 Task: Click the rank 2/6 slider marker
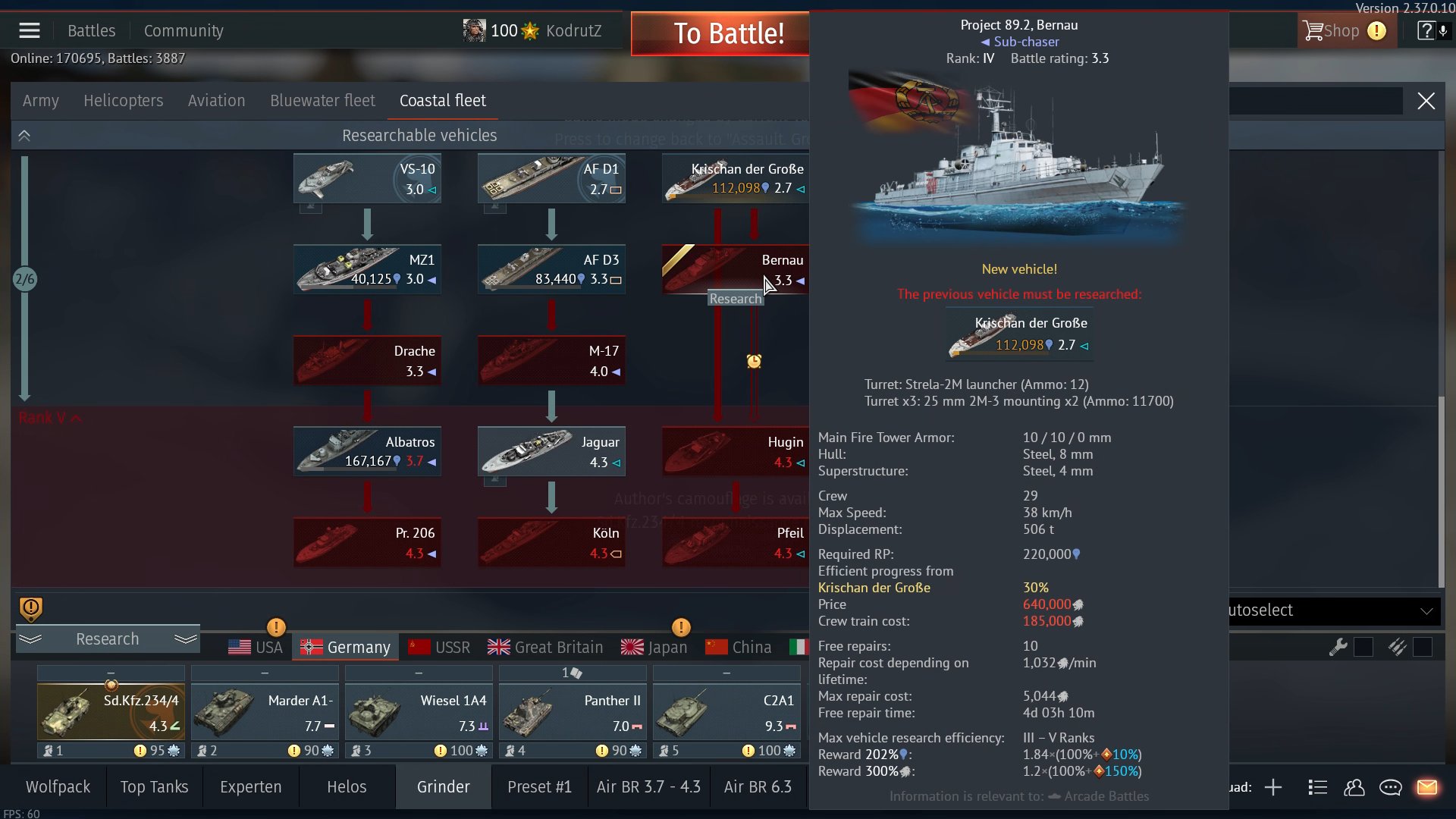tap(24, 279)
